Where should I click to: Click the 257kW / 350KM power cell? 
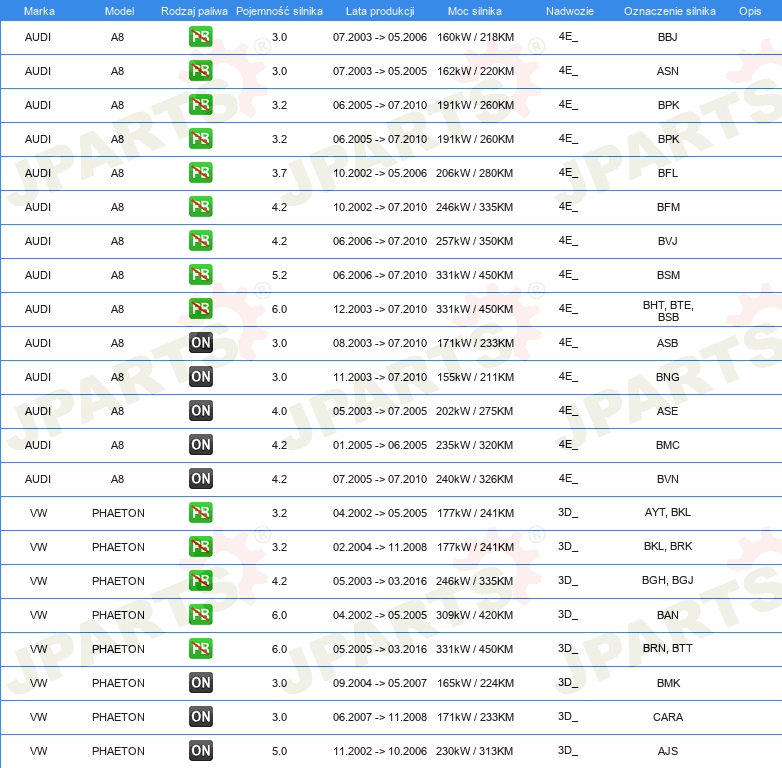(x=475, y=241)
